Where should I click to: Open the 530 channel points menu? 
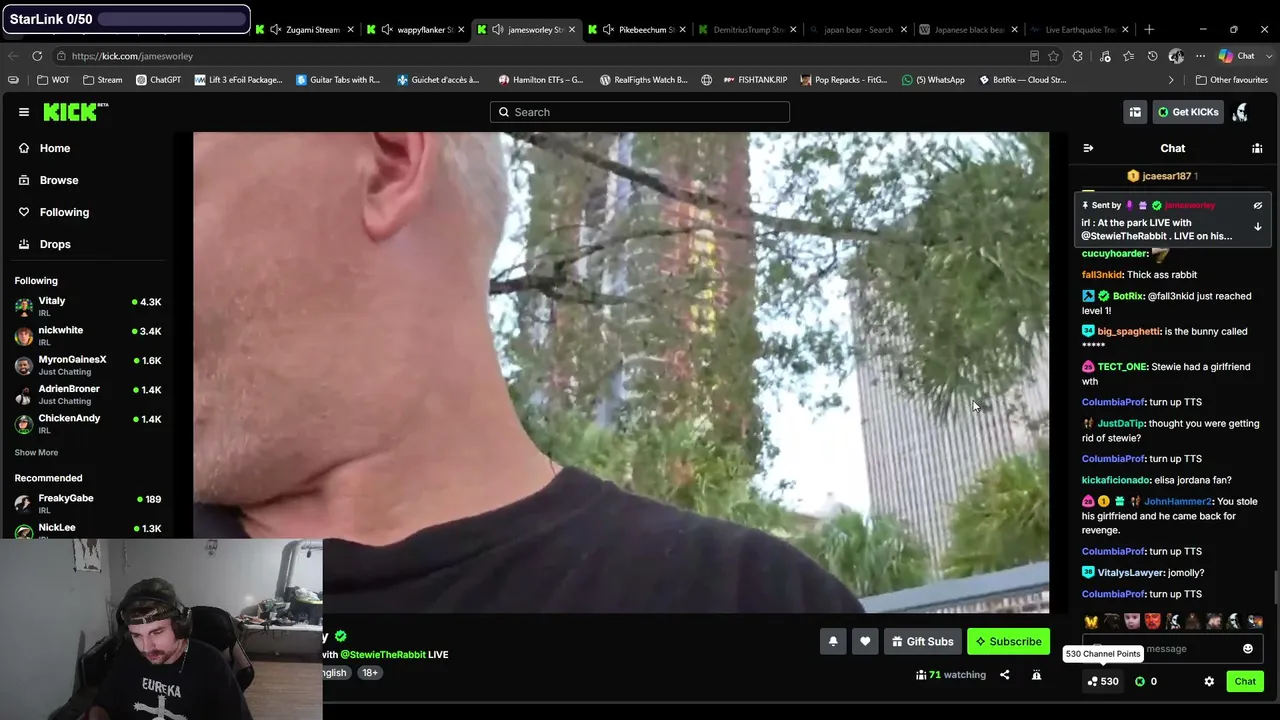1103,681
